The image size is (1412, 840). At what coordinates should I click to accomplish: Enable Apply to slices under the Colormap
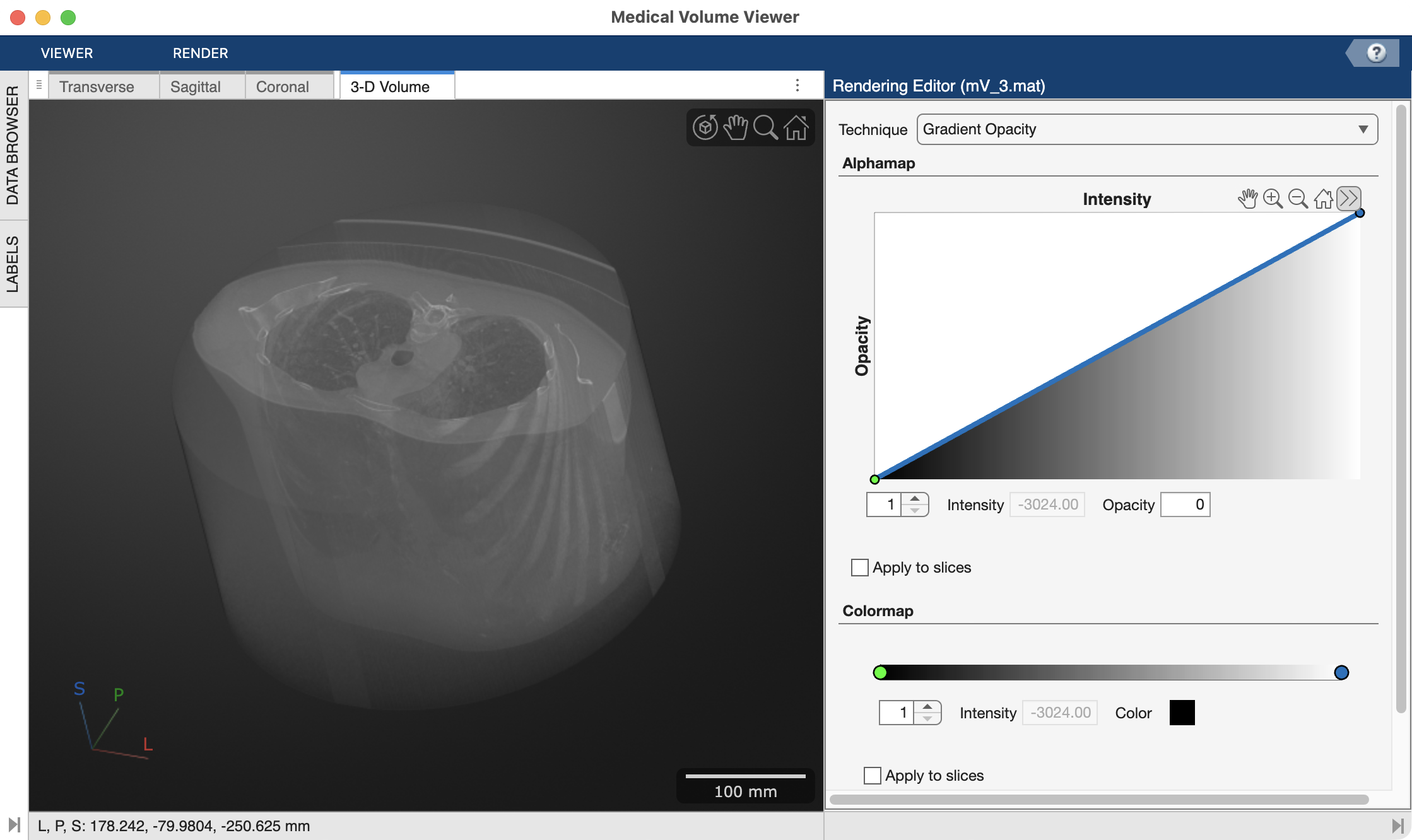click(x=872, y=776)
